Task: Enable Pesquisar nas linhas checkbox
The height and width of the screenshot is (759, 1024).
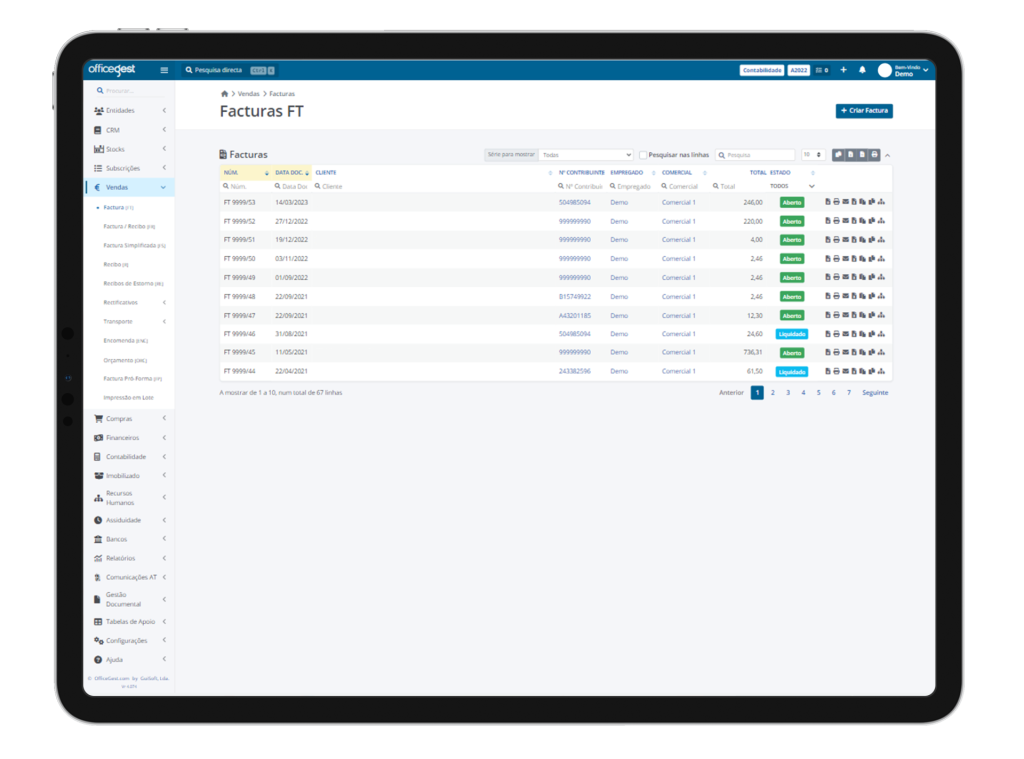Action: [643, 155]
